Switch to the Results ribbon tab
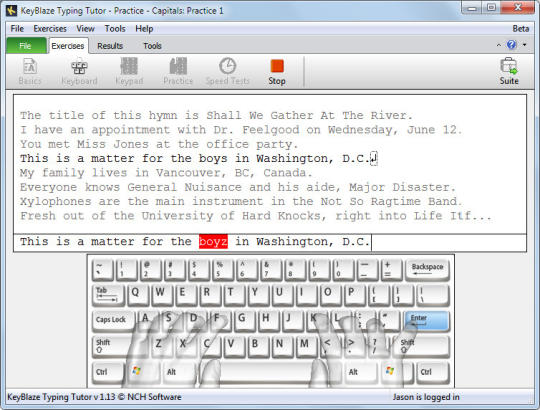 110,46
